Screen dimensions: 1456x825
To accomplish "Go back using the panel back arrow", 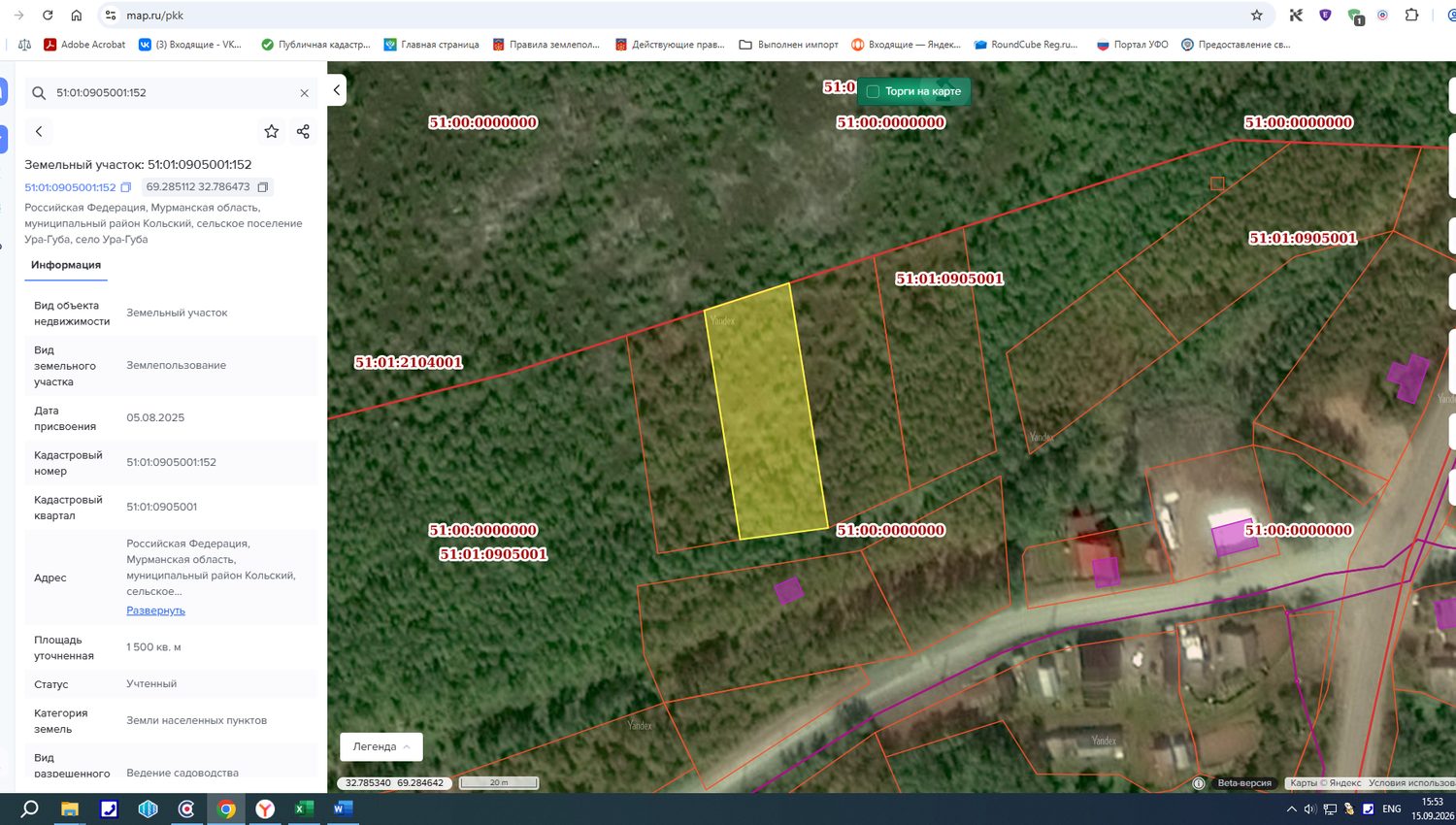I will tap(39, 131).
